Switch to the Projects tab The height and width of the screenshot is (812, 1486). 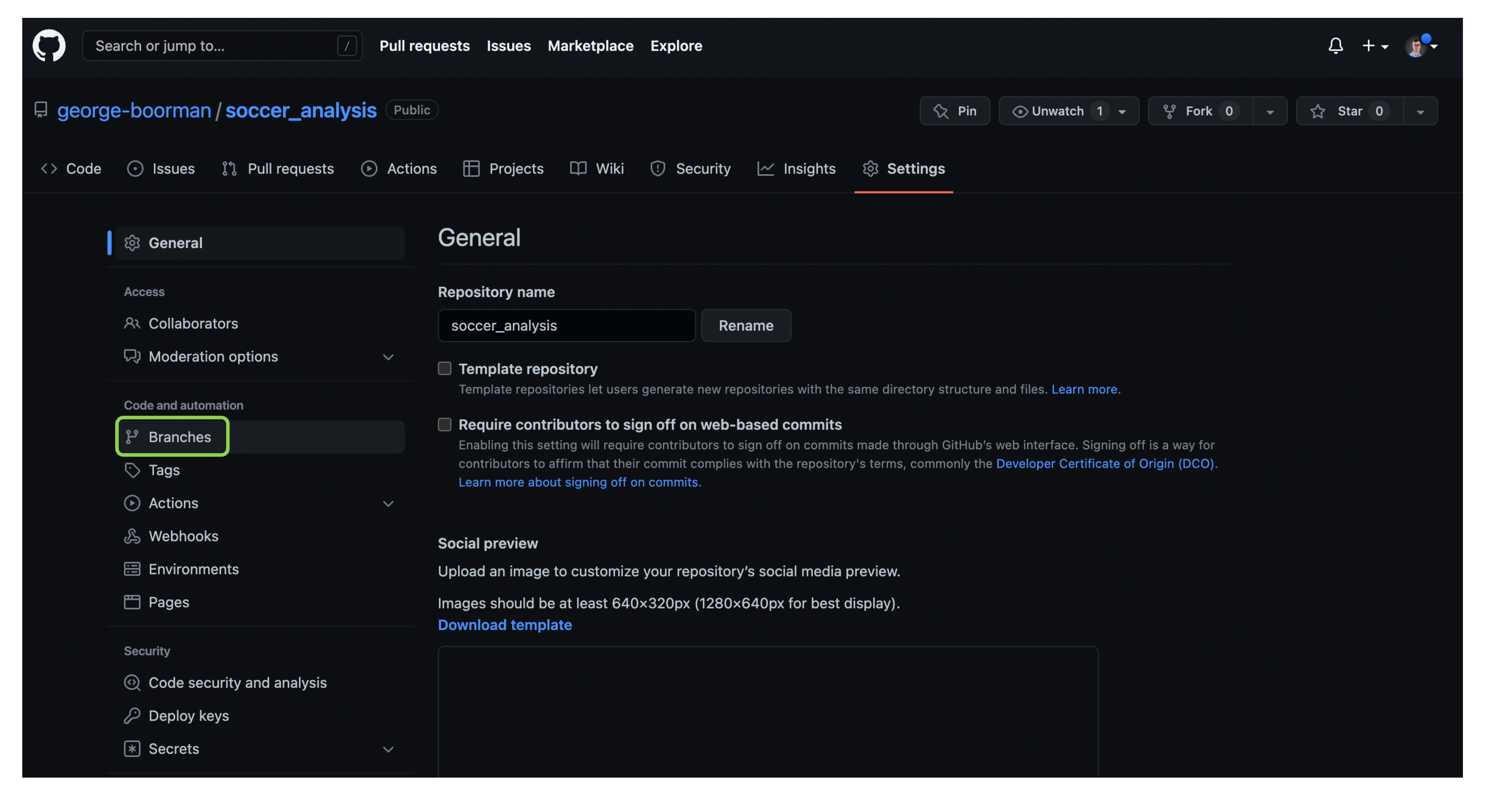pyautogui.click(x=503, y=168)
